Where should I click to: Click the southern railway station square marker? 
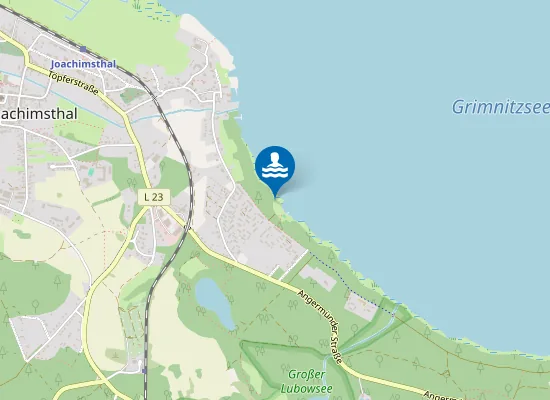[x=145, y=371]
